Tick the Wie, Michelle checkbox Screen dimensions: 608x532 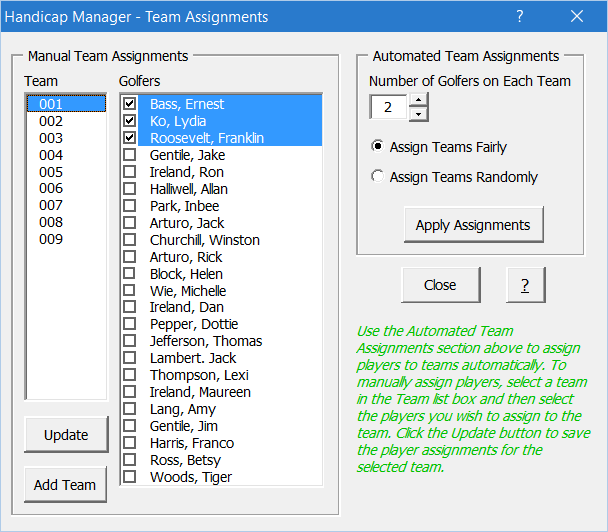point(130,290)
